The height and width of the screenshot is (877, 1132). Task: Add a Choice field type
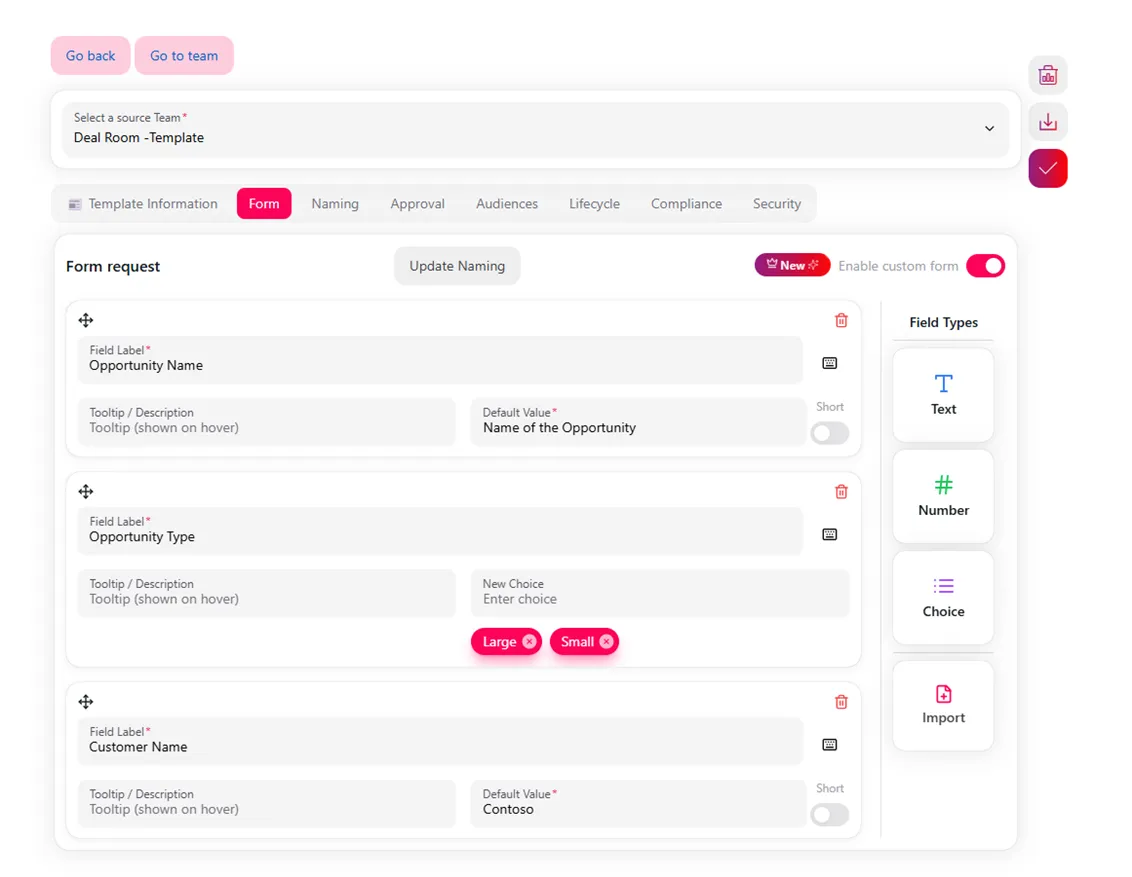coord(943,597)
